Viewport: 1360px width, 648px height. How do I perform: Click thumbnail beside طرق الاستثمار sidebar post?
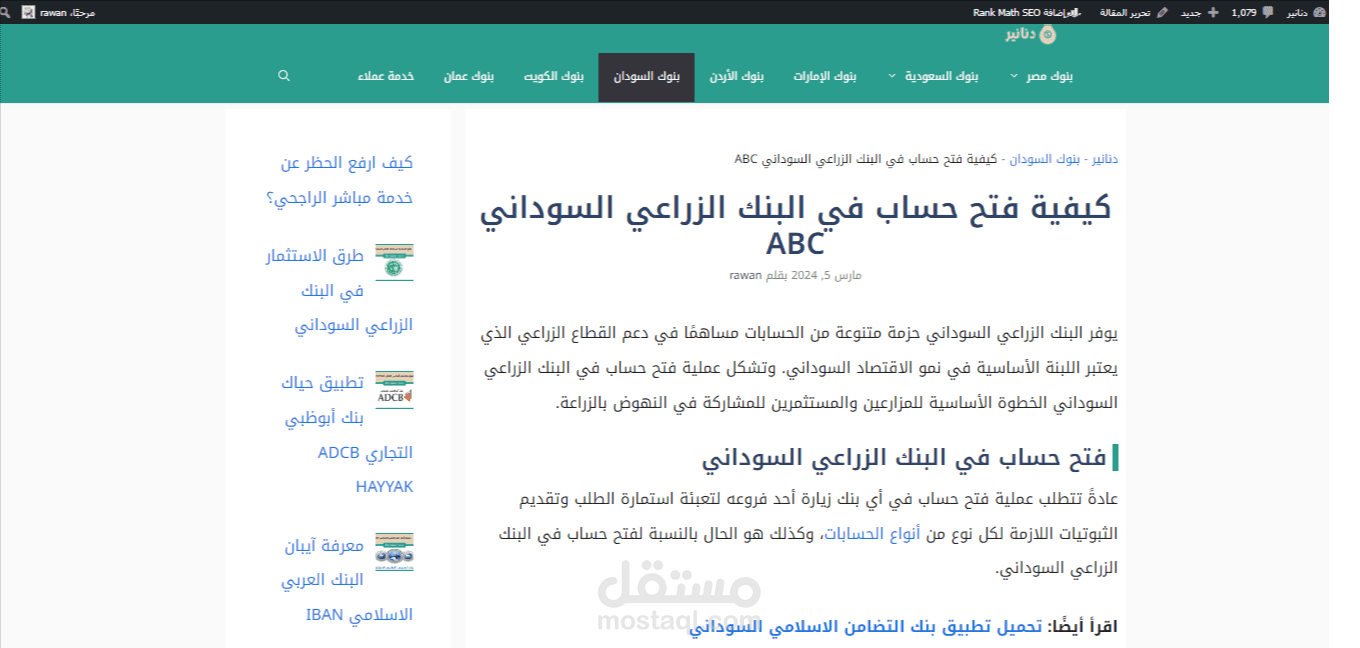coord(394,262)
